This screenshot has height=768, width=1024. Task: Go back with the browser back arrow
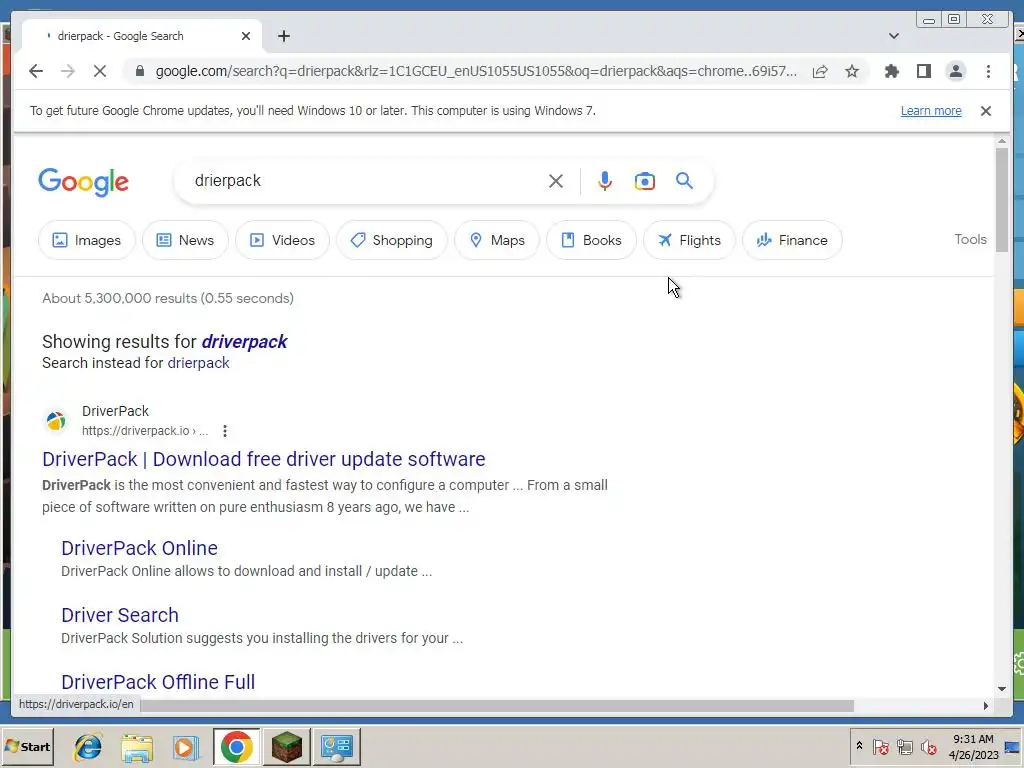pos(36,71)
